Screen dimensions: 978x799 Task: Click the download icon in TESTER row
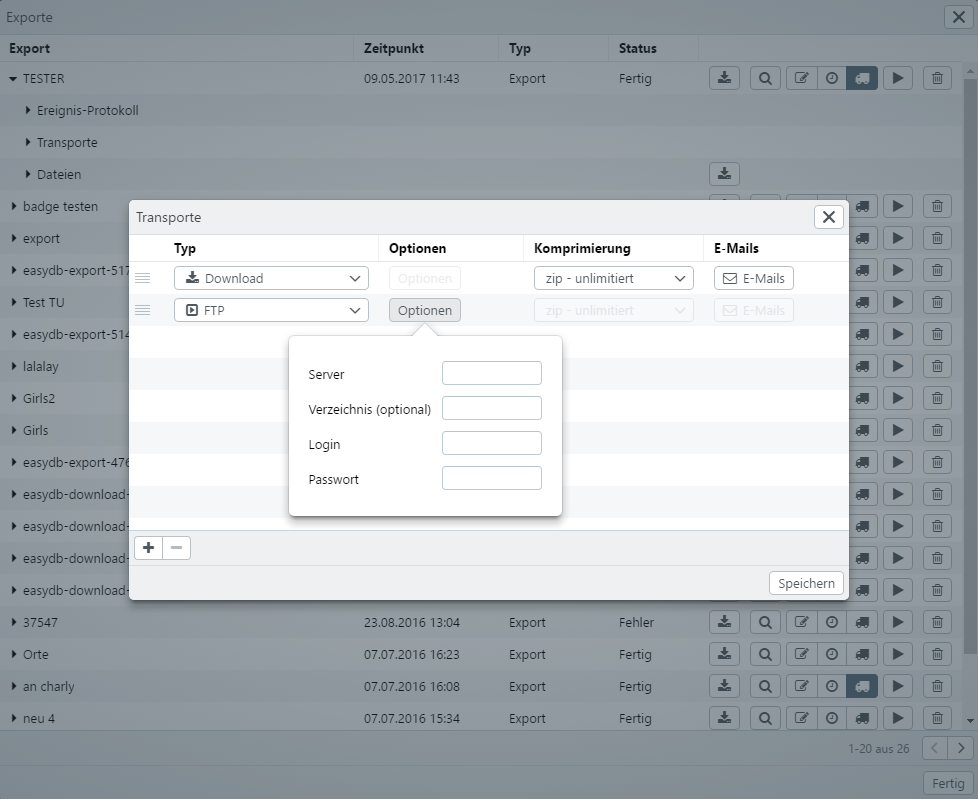pos(724,79)
